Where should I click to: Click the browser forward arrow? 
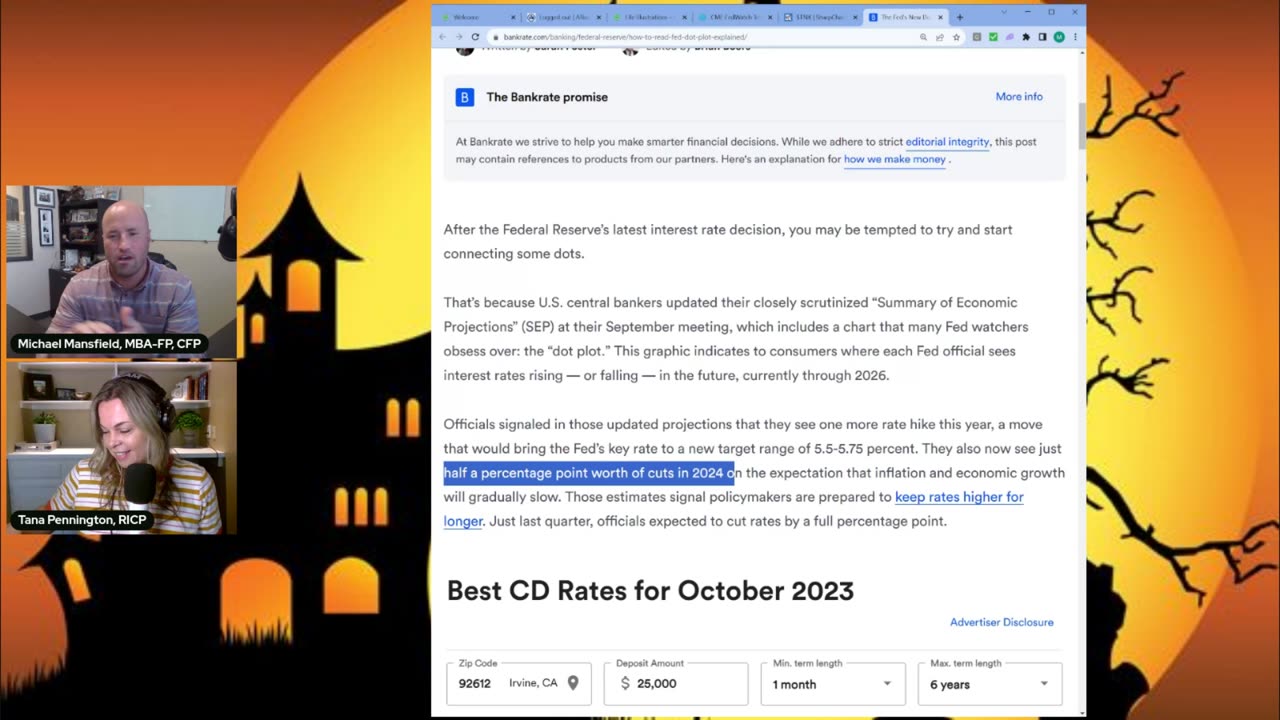tap(459, 37)
